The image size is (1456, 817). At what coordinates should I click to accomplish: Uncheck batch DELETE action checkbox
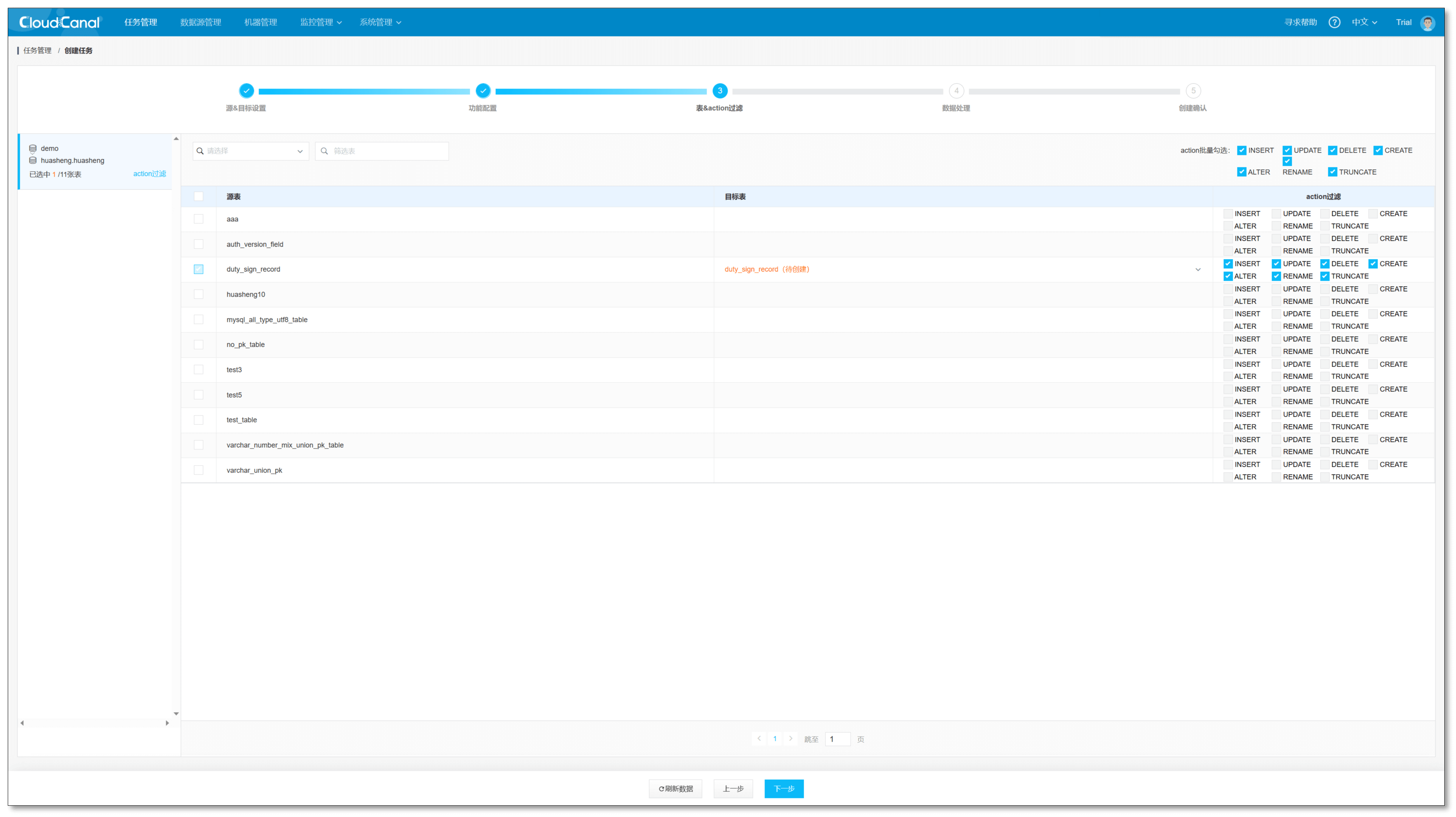pyautogui.click(x=1332, y=150)
